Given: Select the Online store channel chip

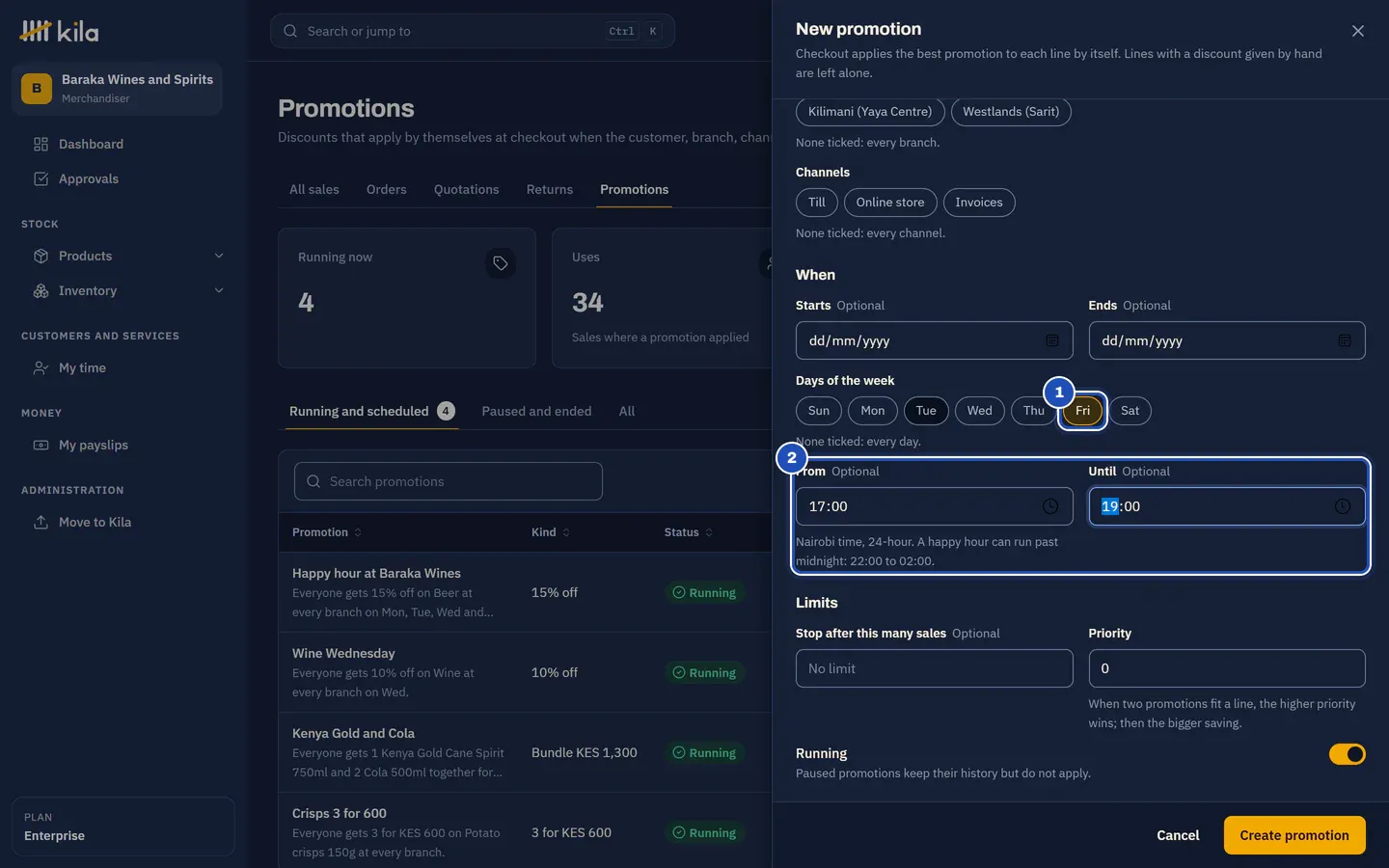Looking at the screenshot, I should tap(890, 203).
